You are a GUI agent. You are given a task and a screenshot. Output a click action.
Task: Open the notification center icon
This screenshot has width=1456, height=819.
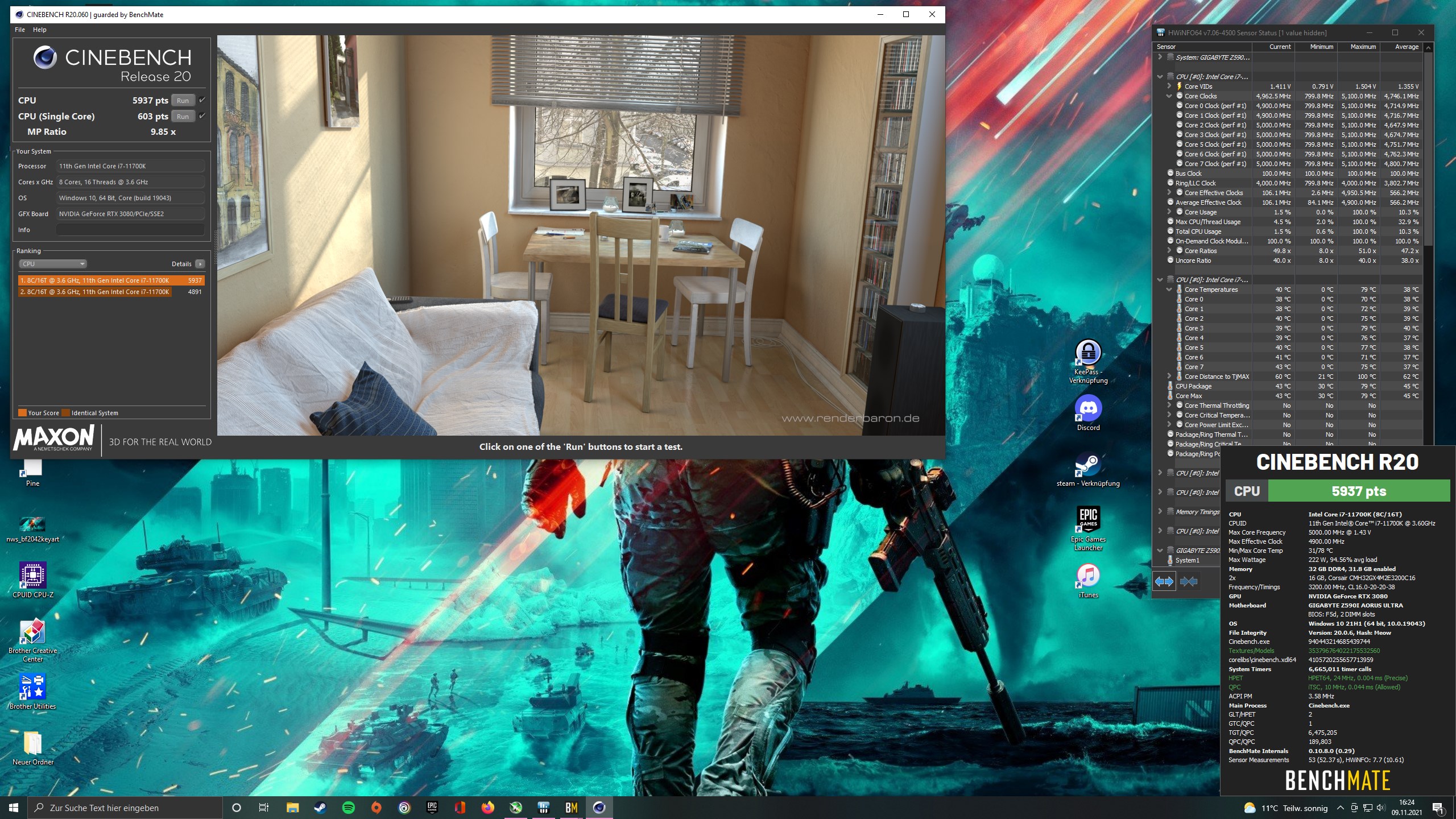[x=1438, y=808]
